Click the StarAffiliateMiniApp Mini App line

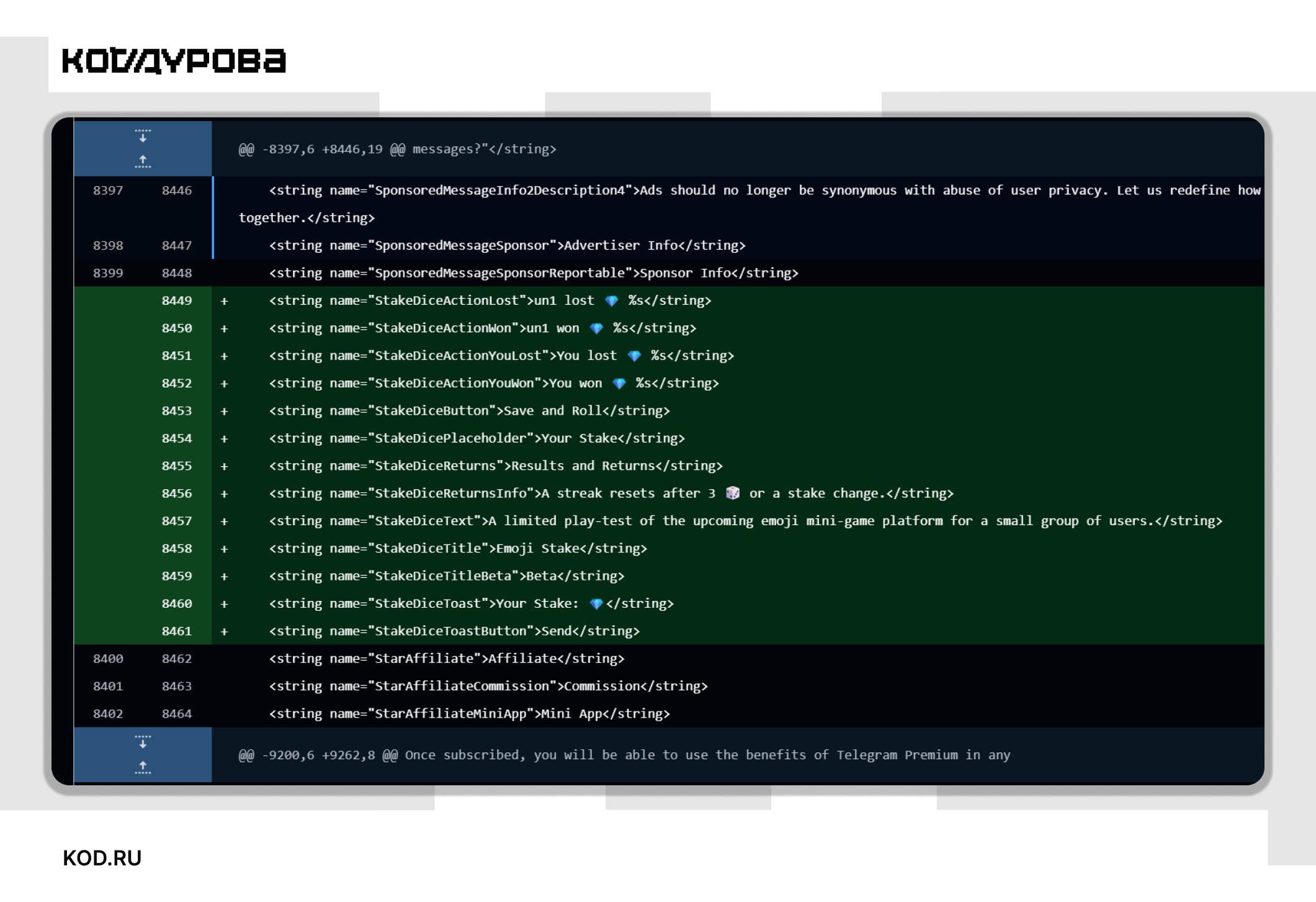469,714
